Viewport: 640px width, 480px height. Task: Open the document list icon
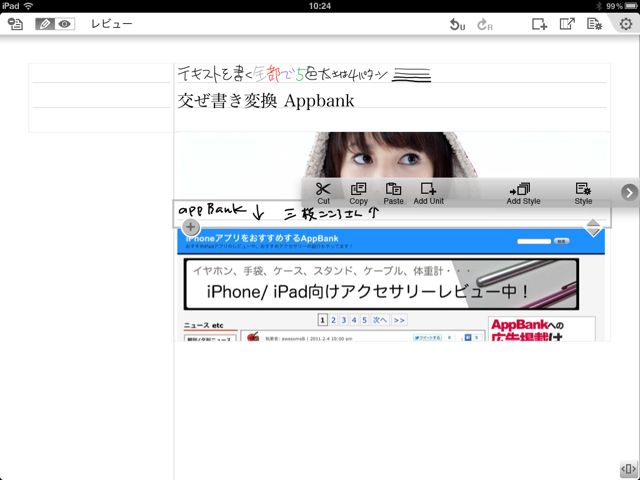pos(15,24)
